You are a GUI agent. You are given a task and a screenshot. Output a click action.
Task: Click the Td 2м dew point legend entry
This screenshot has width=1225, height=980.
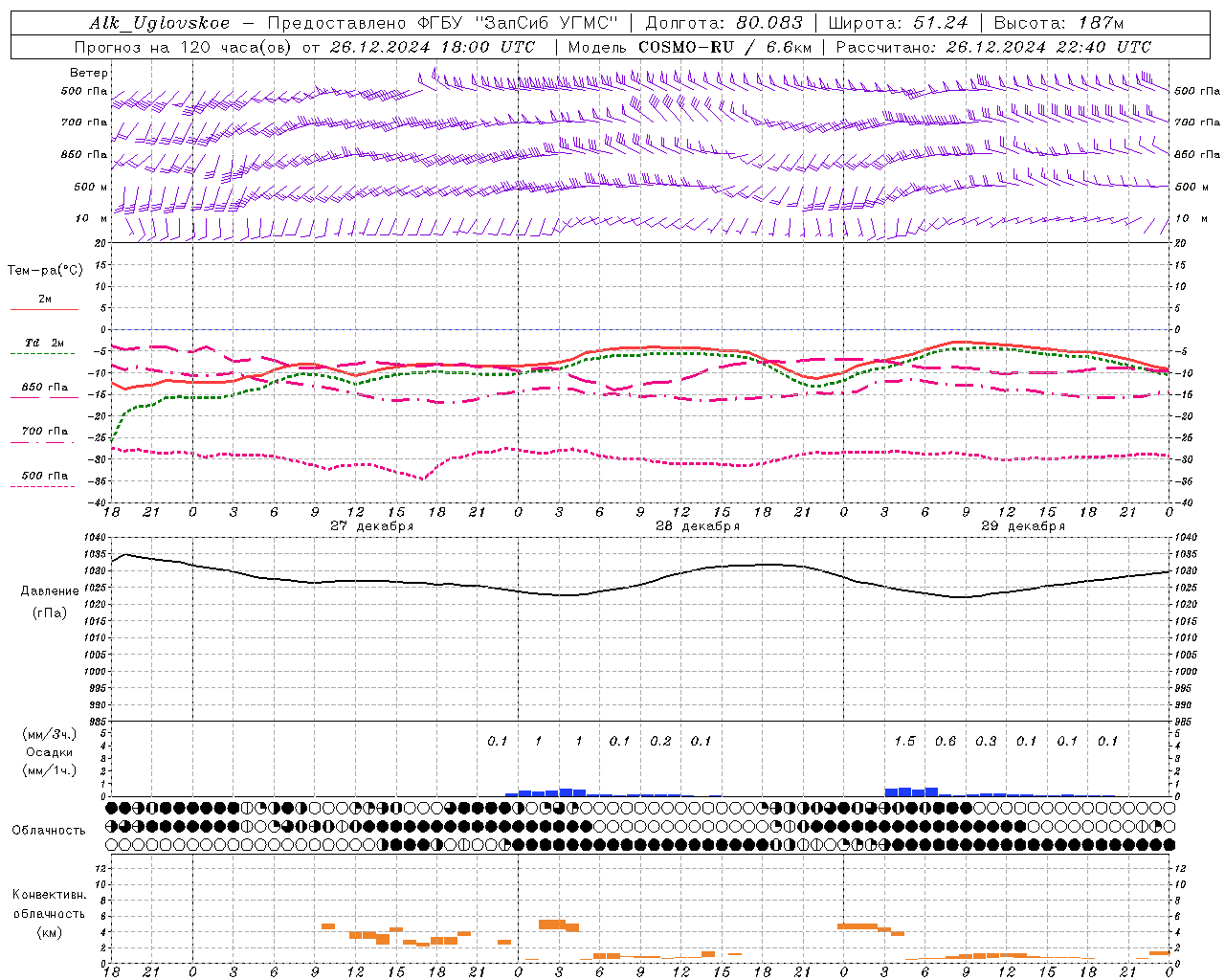point(45,343)
